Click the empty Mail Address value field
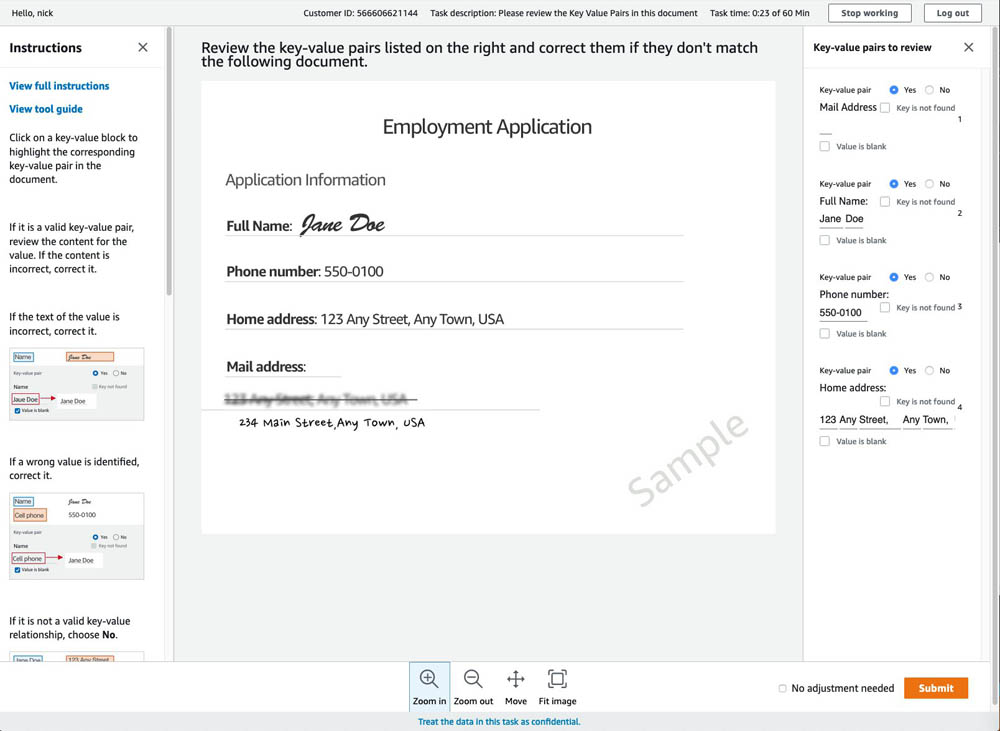This screenshot has width=1000, height=731. tap(826, 129)
